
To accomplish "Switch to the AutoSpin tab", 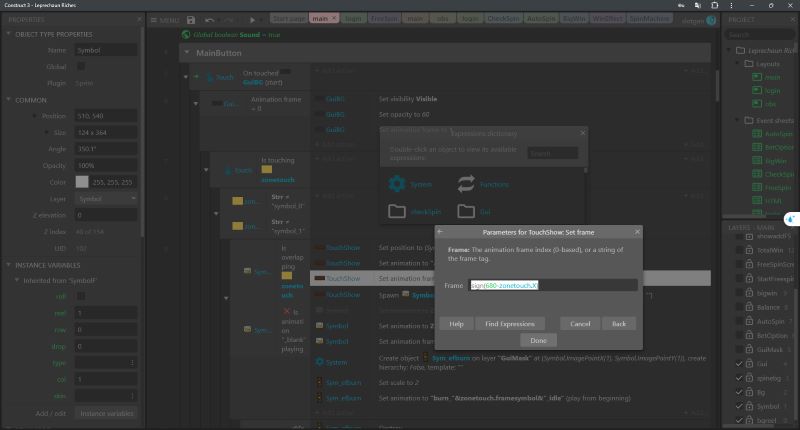I will pos(541,18).
